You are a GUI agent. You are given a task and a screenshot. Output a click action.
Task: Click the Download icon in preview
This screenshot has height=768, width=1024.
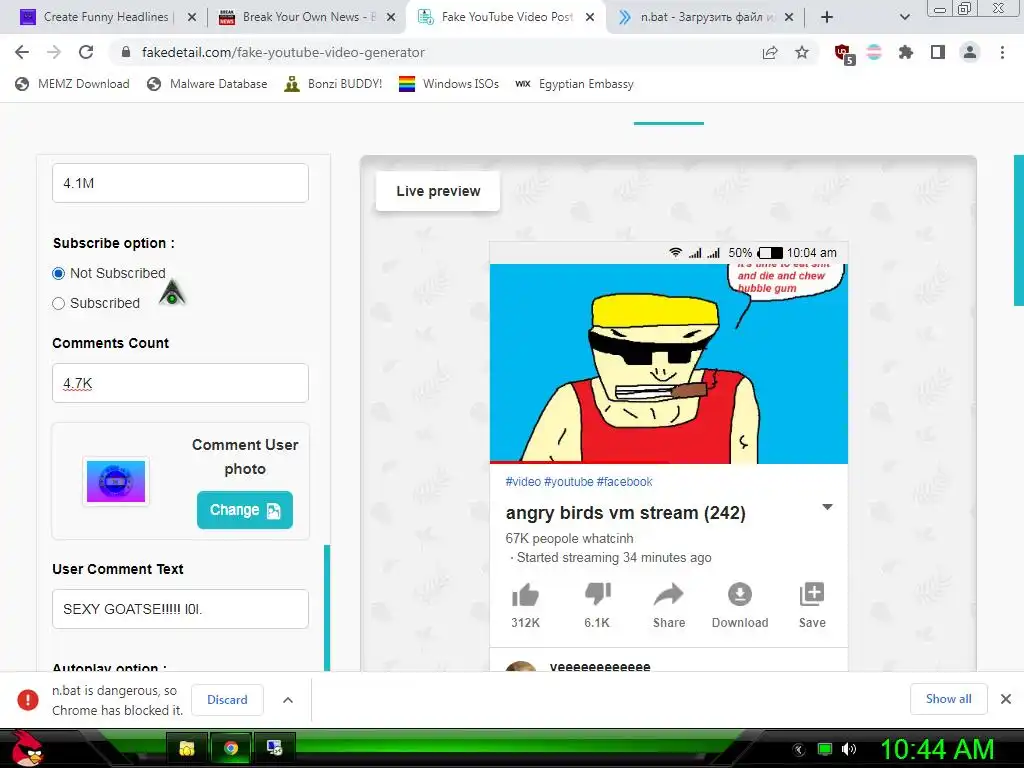740,594
